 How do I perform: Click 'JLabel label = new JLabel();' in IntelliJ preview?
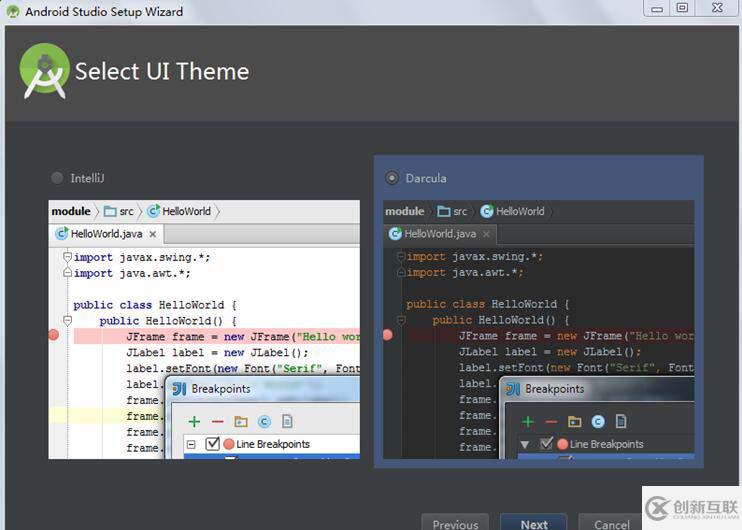pyautogui.click(x=217, y=353)
